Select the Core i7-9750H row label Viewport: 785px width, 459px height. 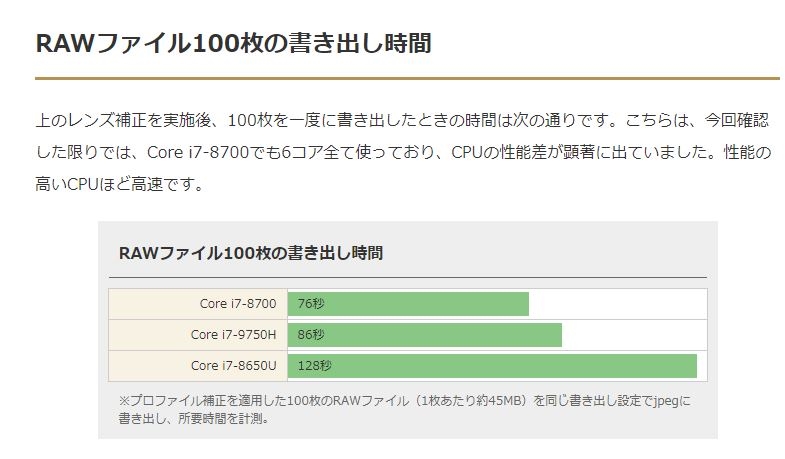(x=234, y=335)
